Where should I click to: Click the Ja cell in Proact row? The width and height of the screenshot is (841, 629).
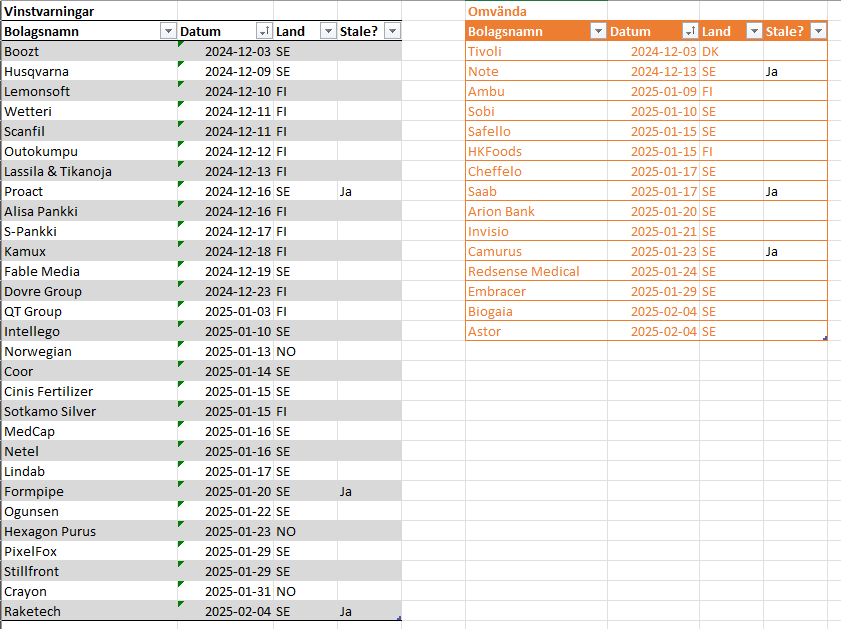click(x=370, y=191)
